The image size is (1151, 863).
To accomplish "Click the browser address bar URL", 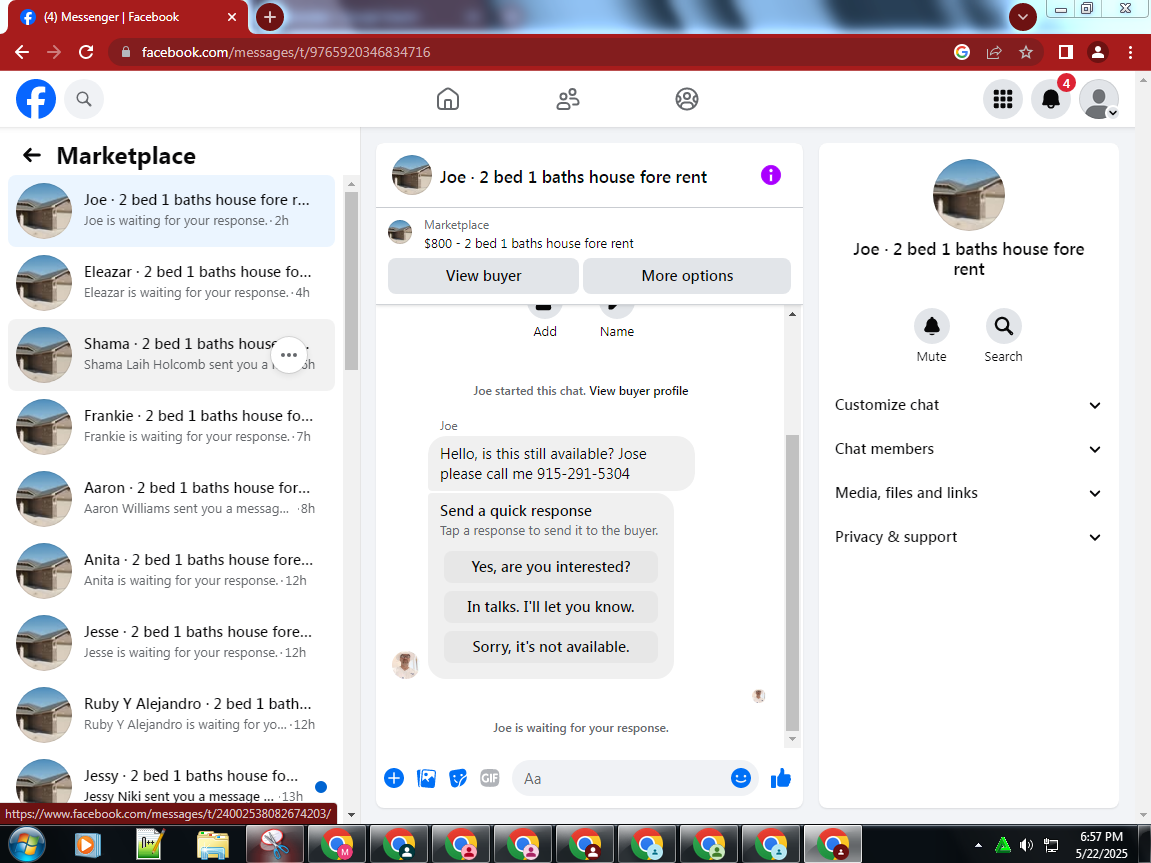I will coord(286,52).
